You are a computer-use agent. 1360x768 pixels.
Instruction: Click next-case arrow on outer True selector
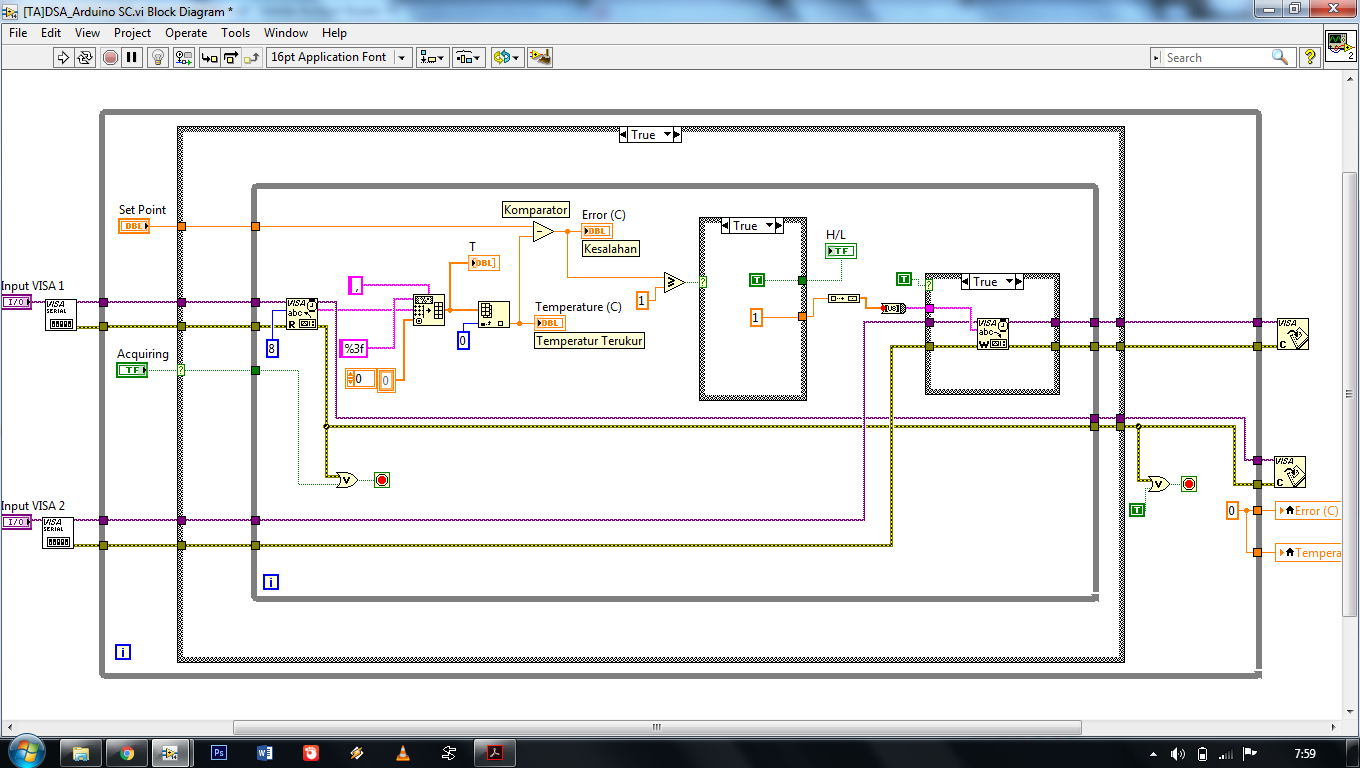click(x=676, y=135)
